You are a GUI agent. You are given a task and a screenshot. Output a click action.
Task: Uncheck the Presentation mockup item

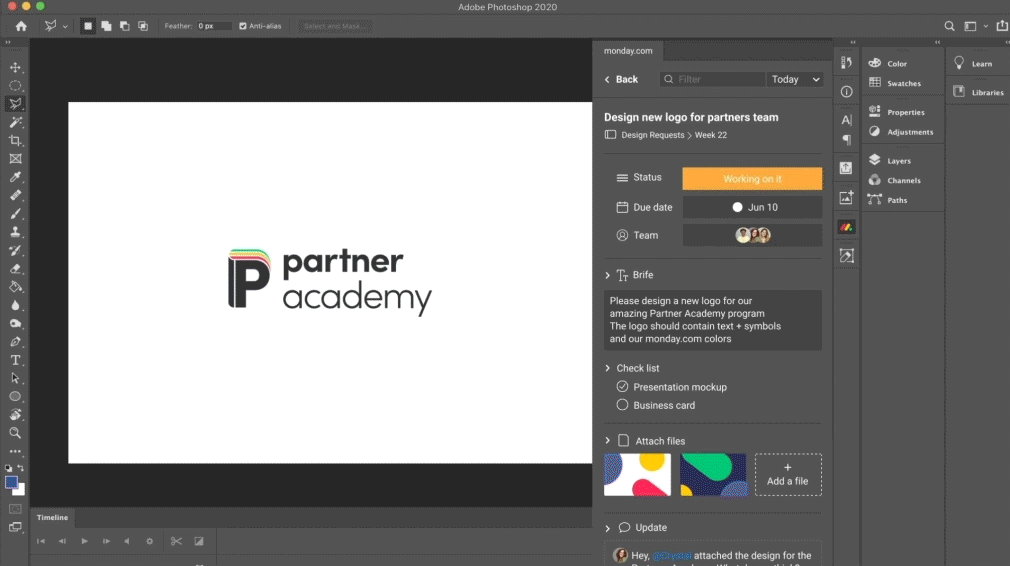pos(622,386)
